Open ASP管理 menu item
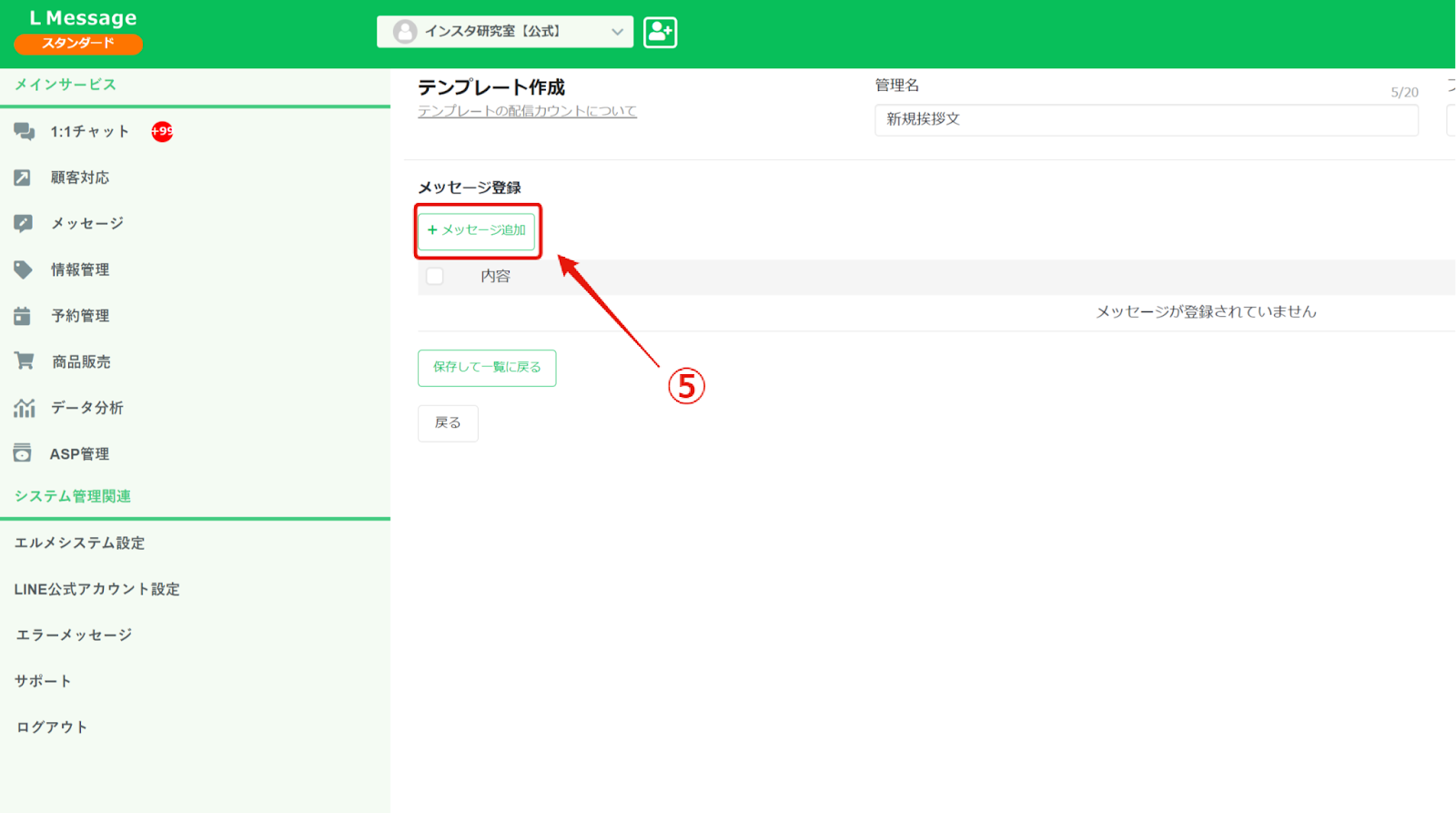This screenshot has width=1456, height=813. [79, 453]
